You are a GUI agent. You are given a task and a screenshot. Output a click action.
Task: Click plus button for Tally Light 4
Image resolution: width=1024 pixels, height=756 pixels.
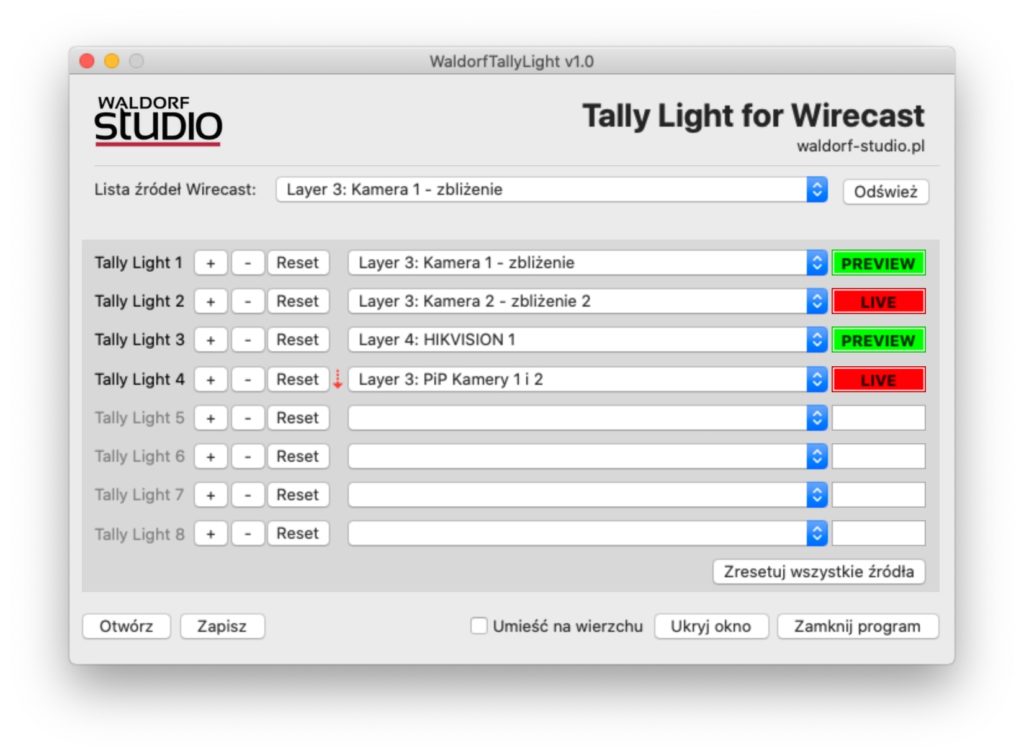(x=210, y=379)
